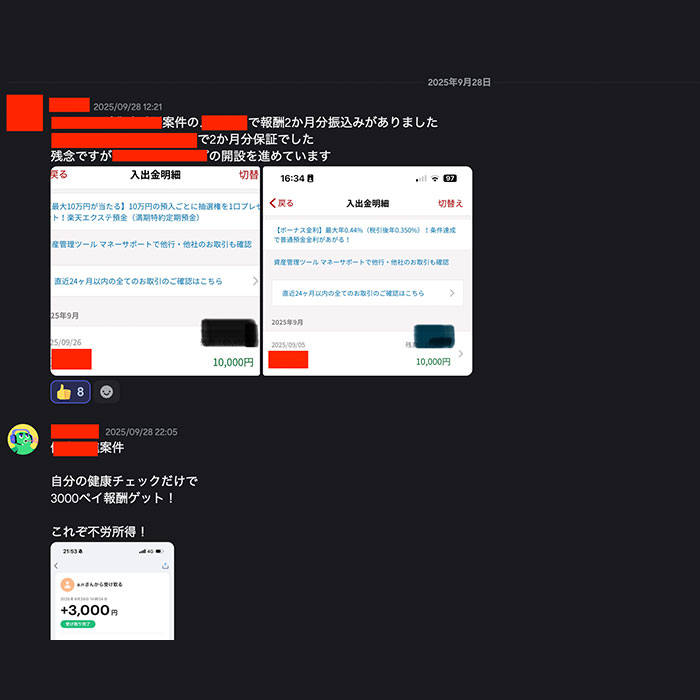Tap 切替 in the left bank screenshot
This screenshot has width=700, height=700.
point(249,175)
